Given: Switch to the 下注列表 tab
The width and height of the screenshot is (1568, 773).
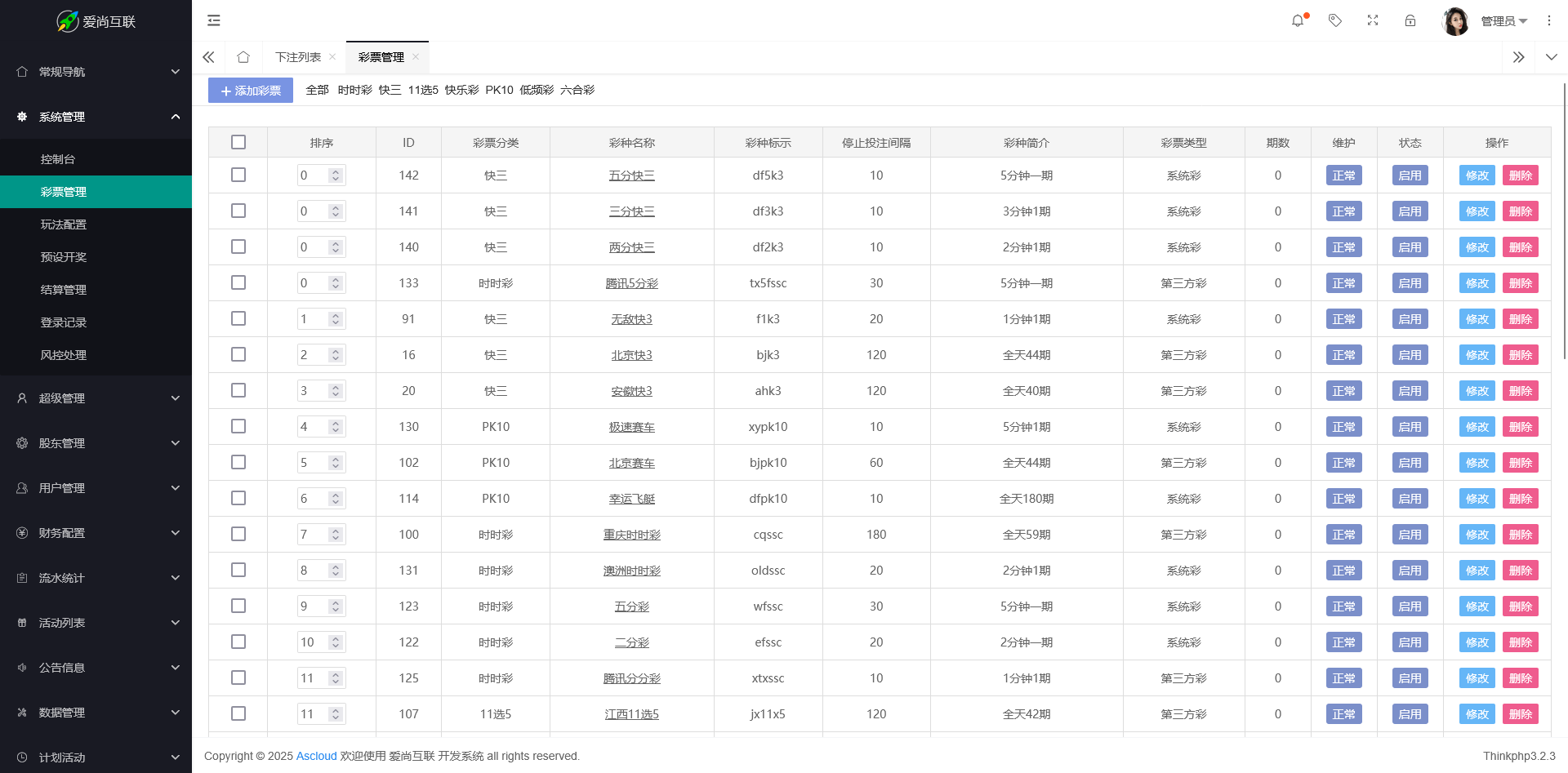Looking at the screenshot, I should tap(298, 57).
